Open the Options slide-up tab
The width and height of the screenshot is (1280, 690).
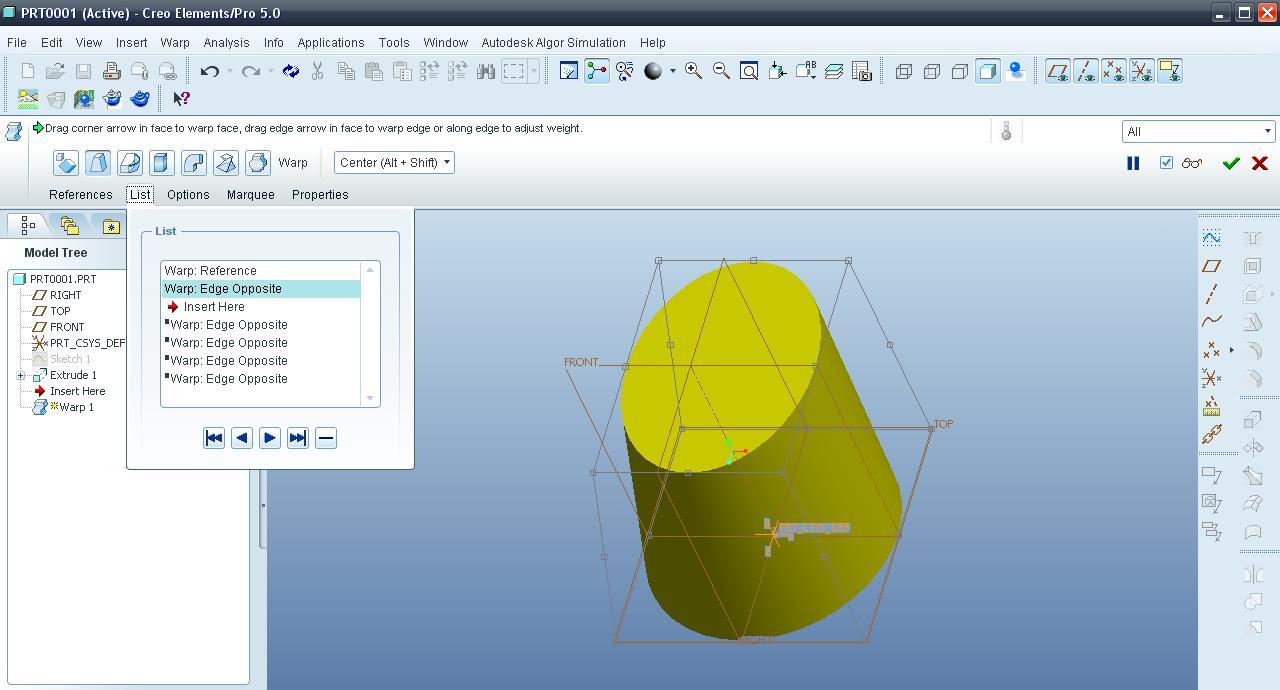[x=188, y=195]
